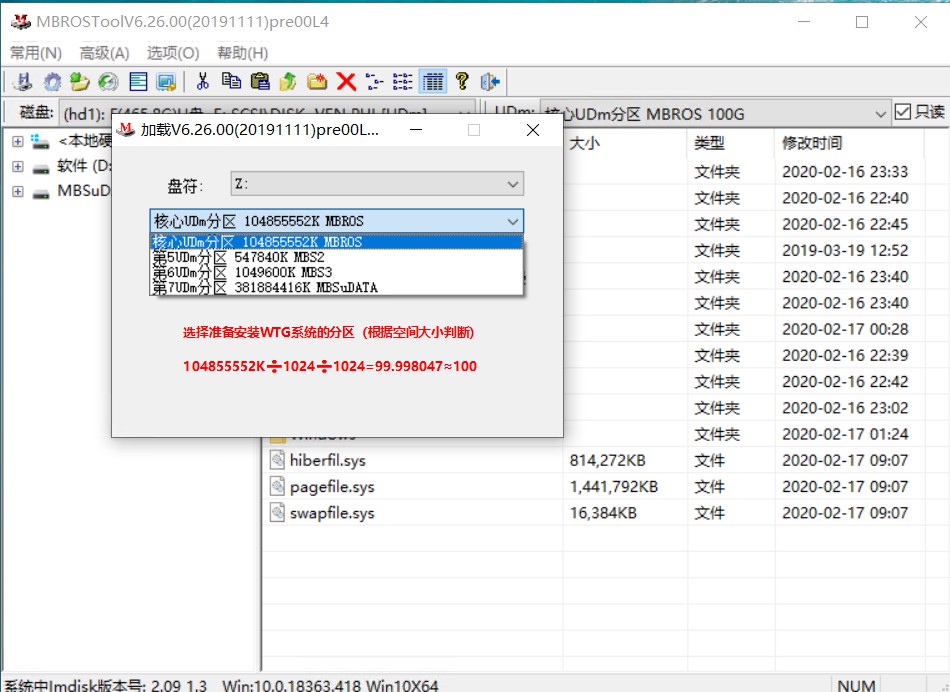Viewport: 950px width, 692px height.
Task: Open the 选项(O) menu
Action: pos(171,52)
